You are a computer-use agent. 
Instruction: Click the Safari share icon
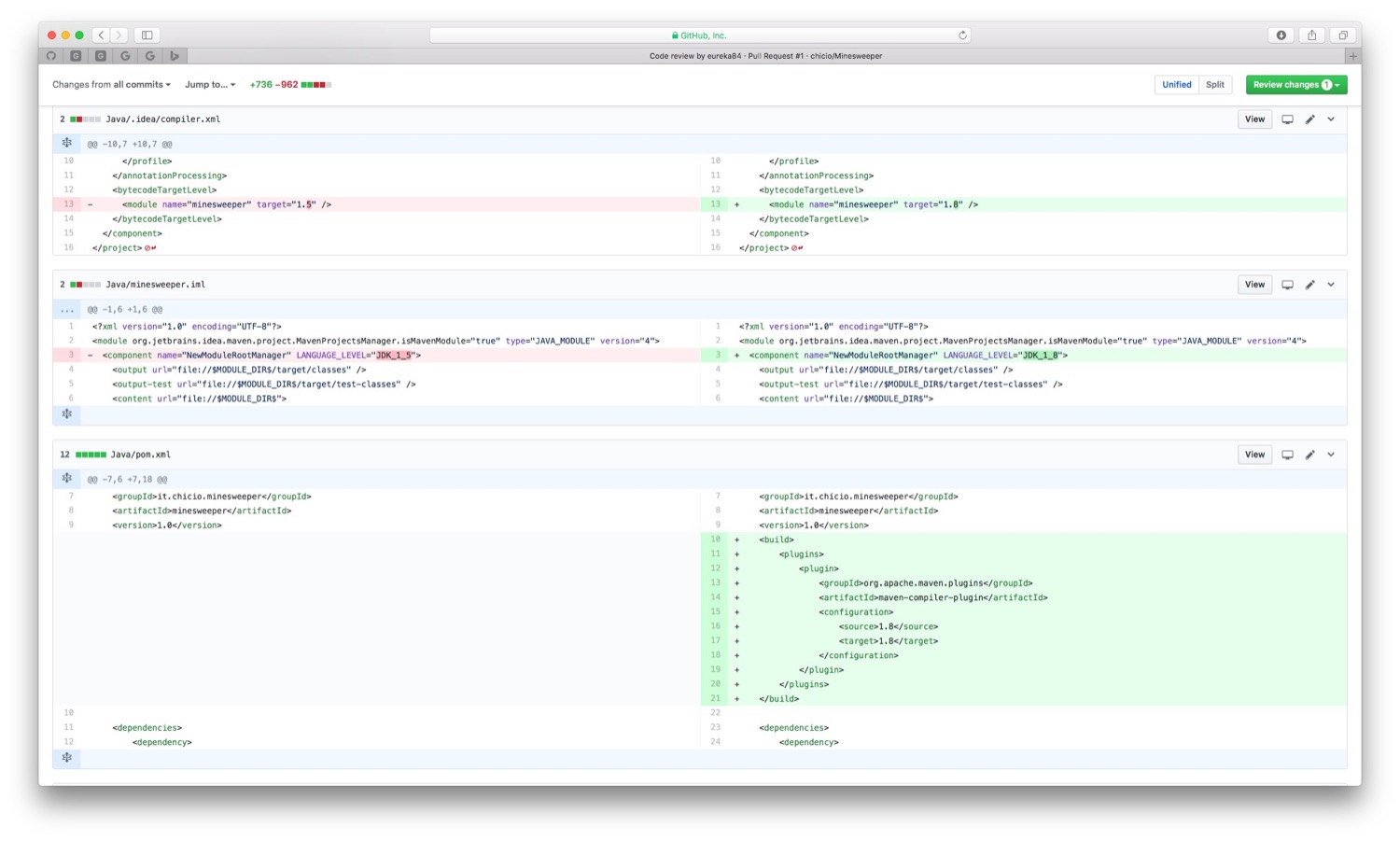click(x=1312, y=35)
